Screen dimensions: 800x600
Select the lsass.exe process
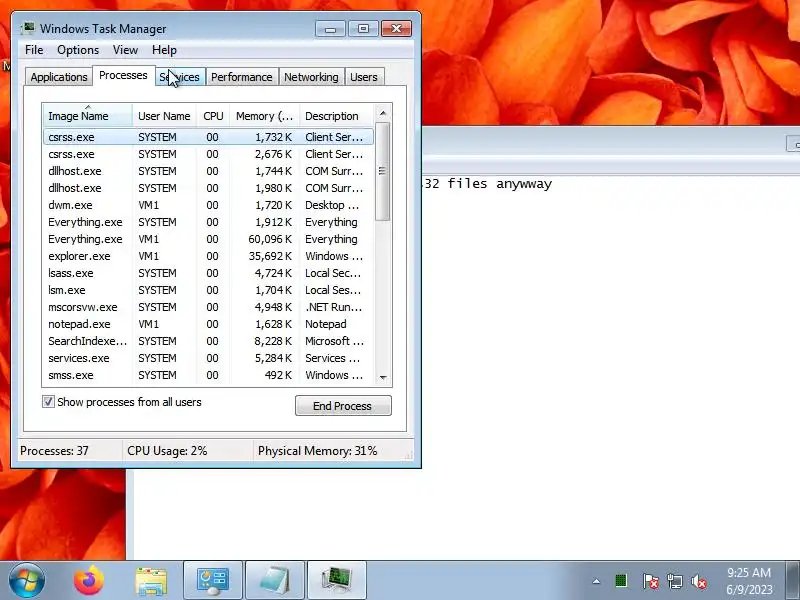pyautogui.click(x=208, y=273)
